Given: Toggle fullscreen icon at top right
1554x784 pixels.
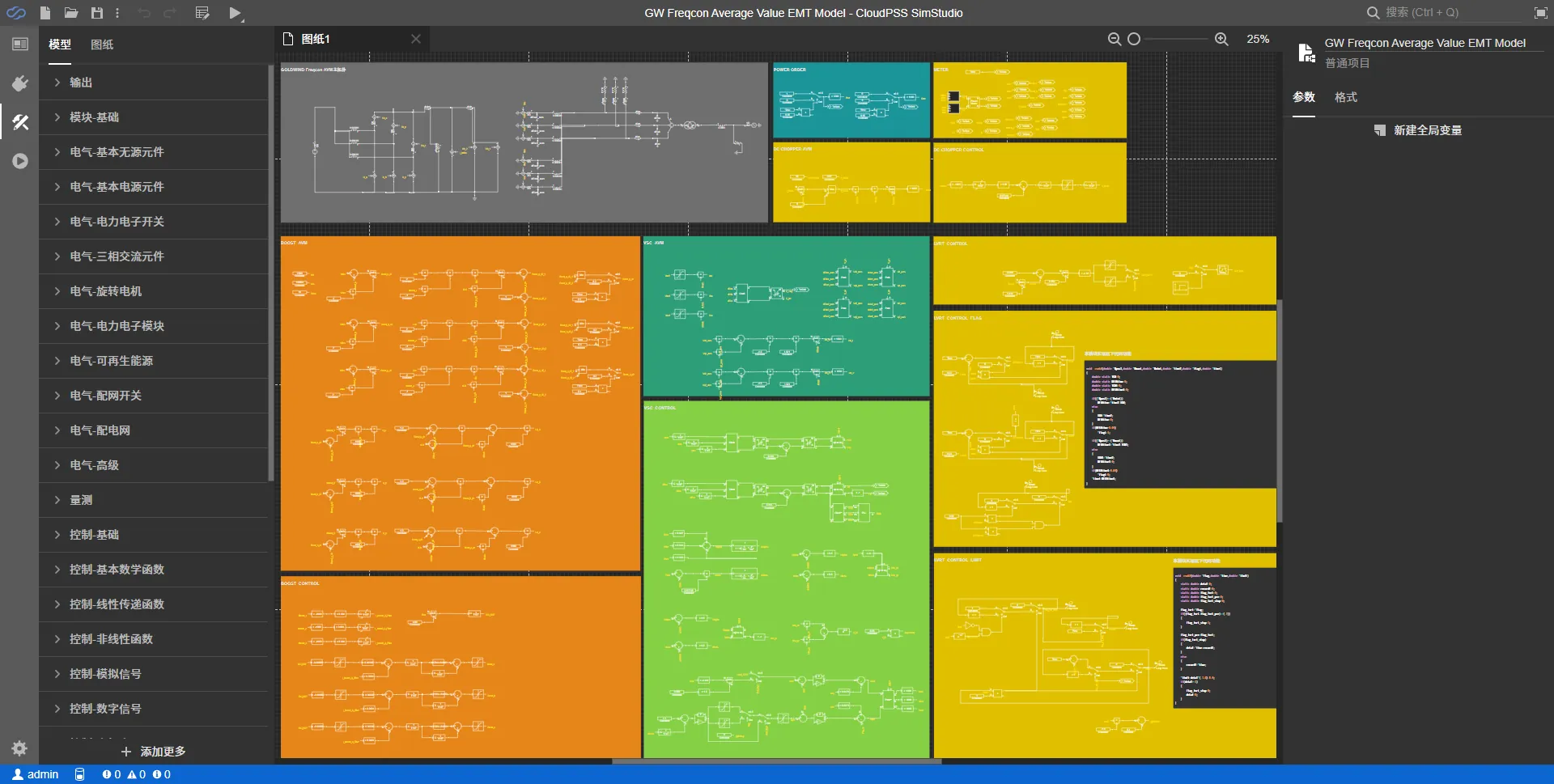Looking at the screenshot, I should click(1540, 13).
